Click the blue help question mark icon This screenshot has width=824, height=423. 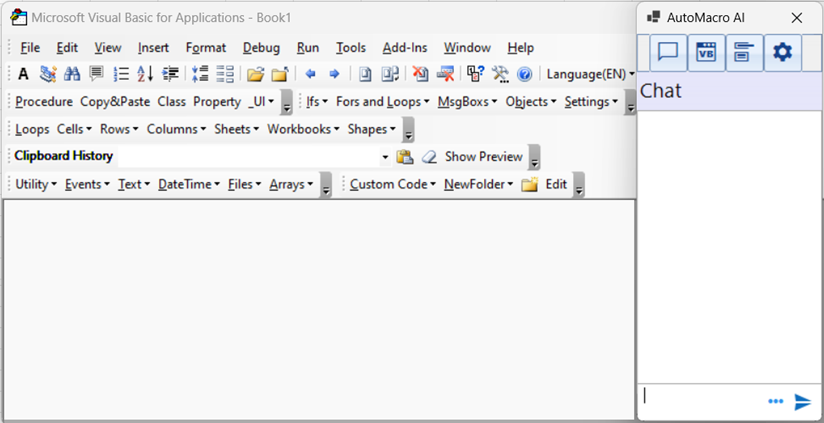[x=524, y=74]
